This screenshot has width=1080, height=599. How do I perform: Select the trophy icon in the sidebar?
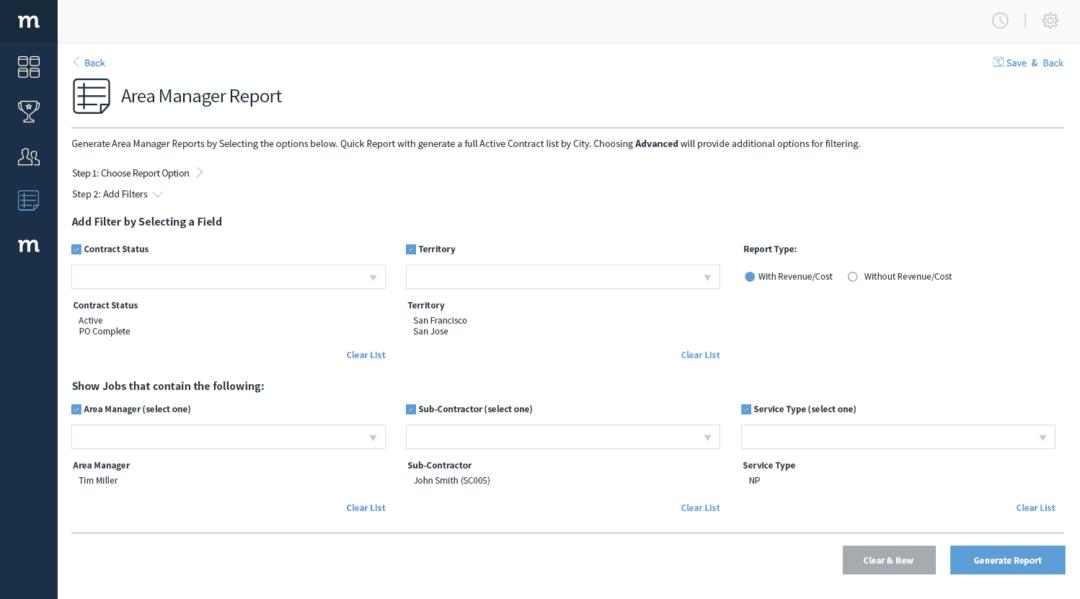pyautogui.click(x=28, y=111)
